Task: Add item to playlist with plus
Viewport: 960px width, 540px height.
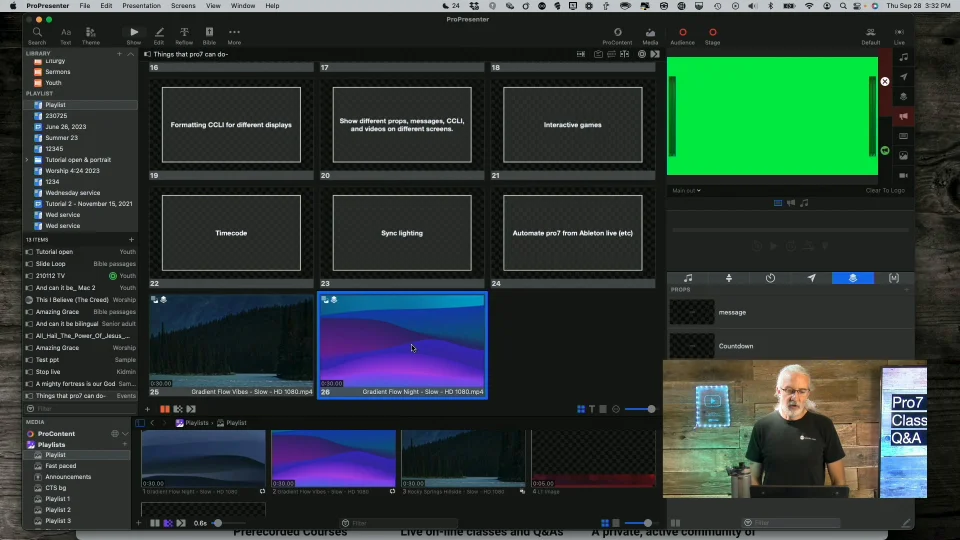Action: [x=131, y=239]
